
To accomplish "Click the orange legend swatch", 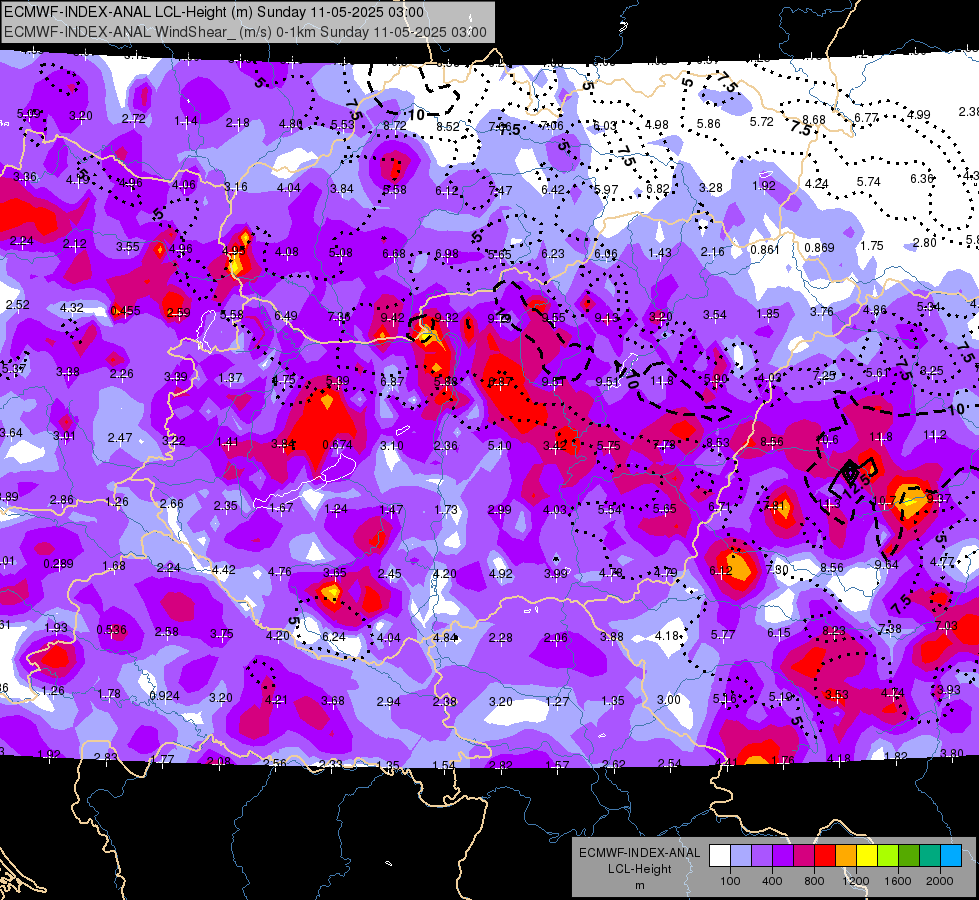I will click(x=846, y=856).
